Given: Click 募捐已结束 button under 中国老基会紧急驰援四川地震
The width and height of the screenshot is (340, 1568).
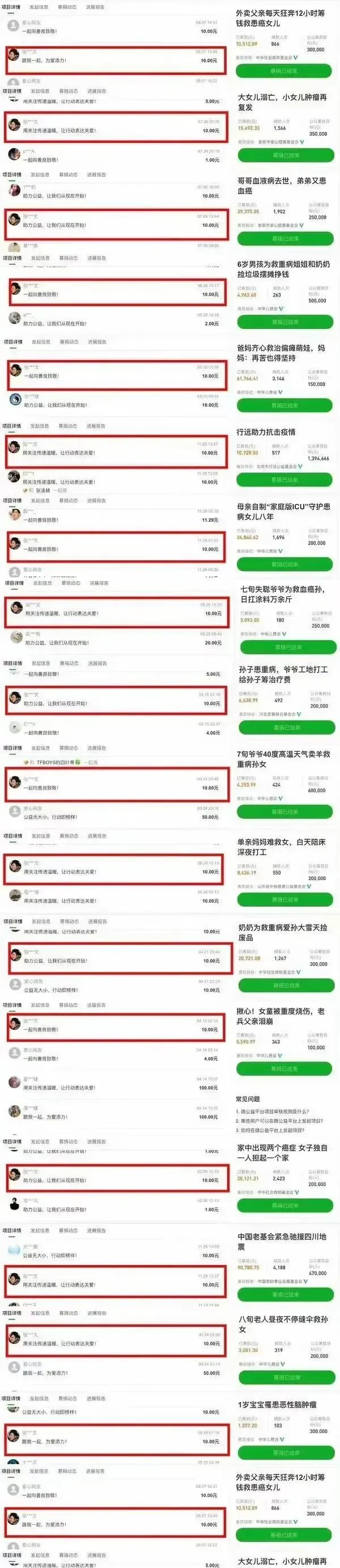Looking at the screenshot, I should tap(286, 1295).
